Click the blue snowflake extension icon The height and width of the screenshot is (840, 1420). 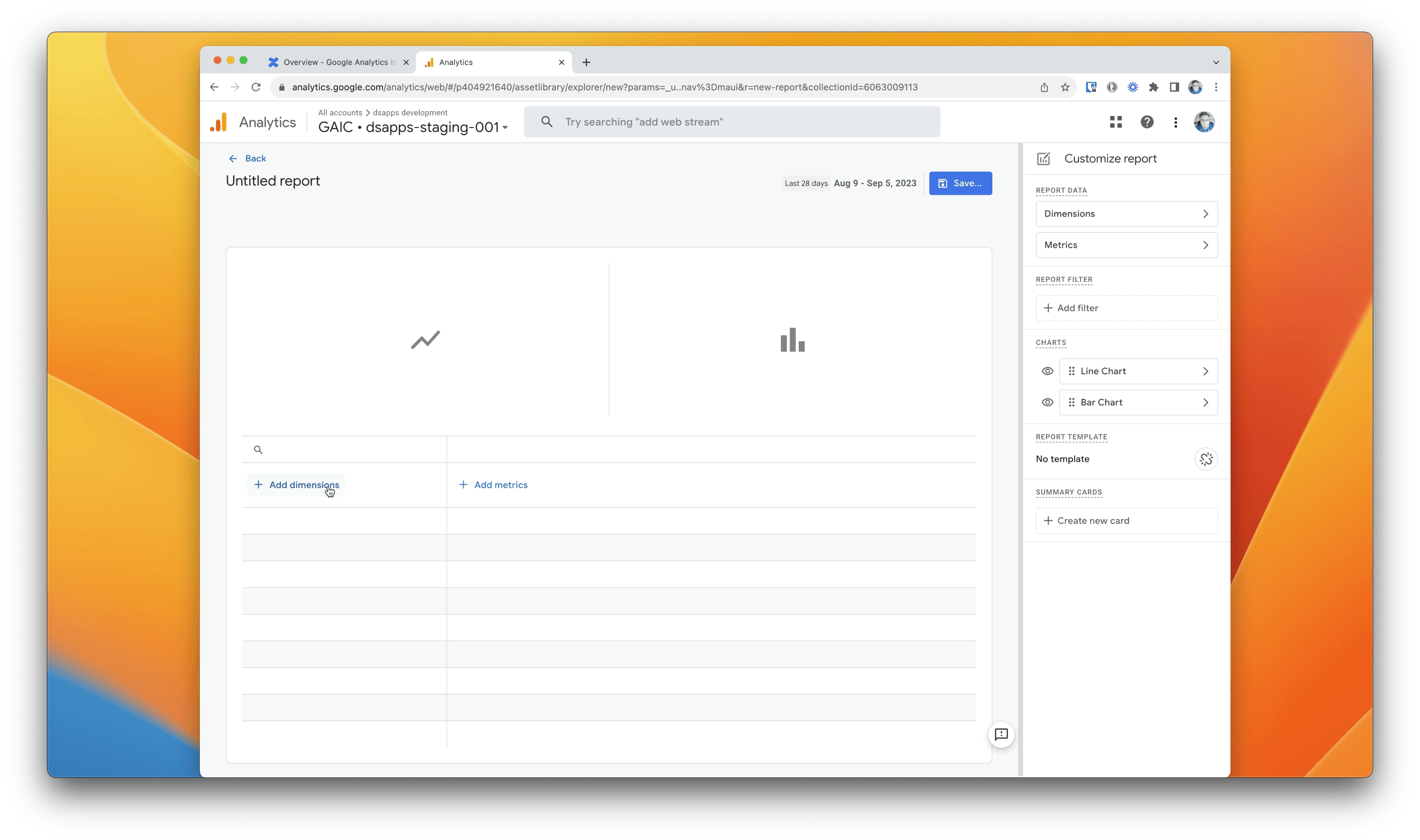pos(1133,87)
